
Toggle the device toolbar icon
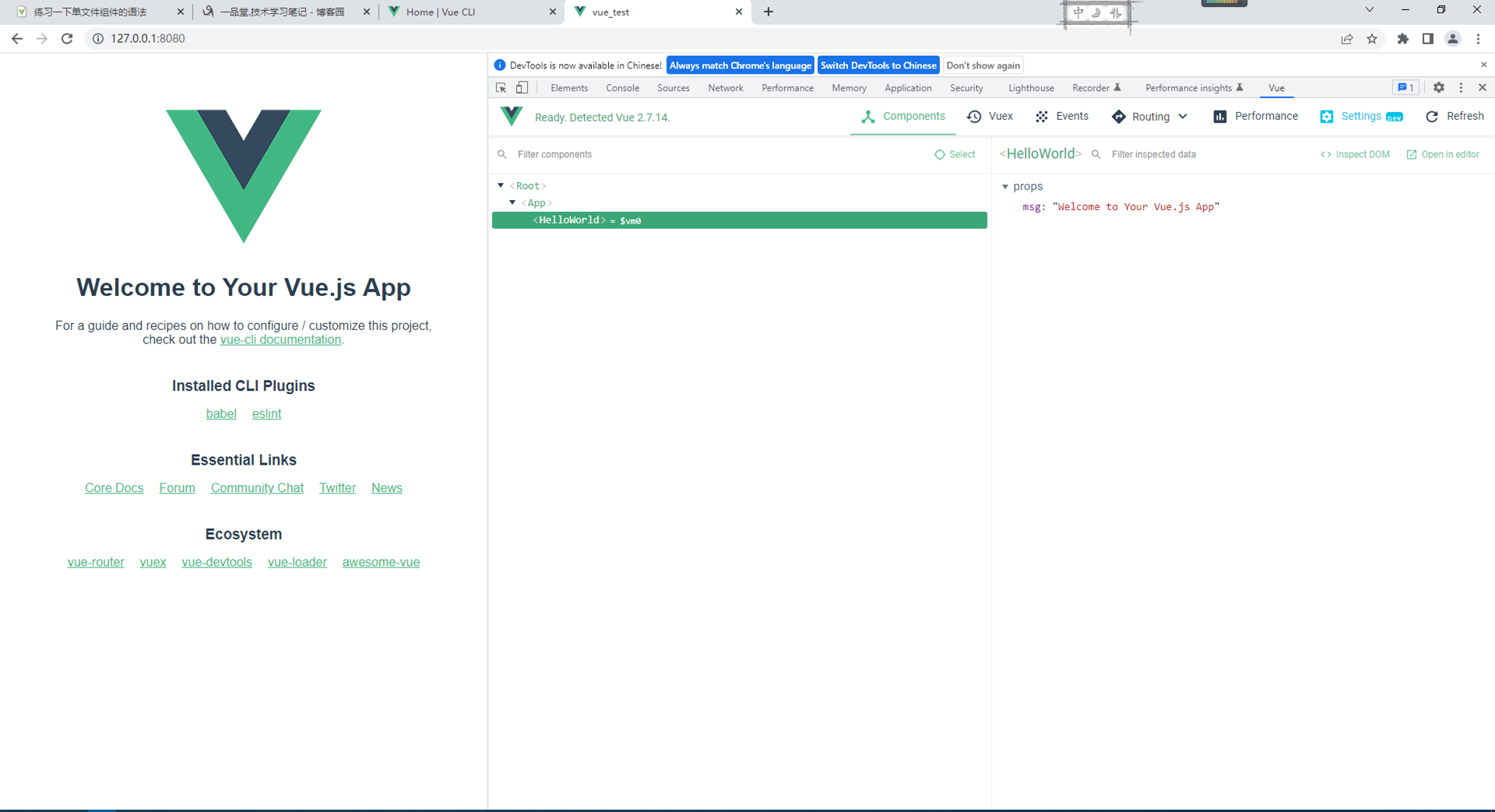click(522, 88)
